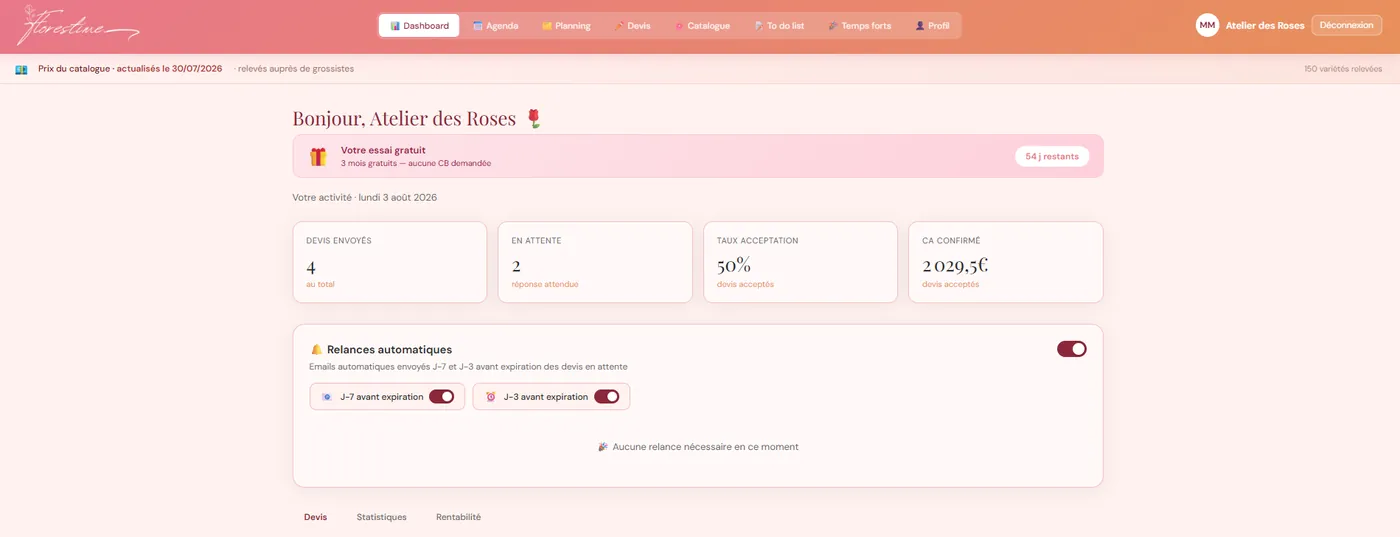The width and height of the screenshot is (1400, 537).
Task: Click the 54 j restants badge
Action: [1052, 156]
